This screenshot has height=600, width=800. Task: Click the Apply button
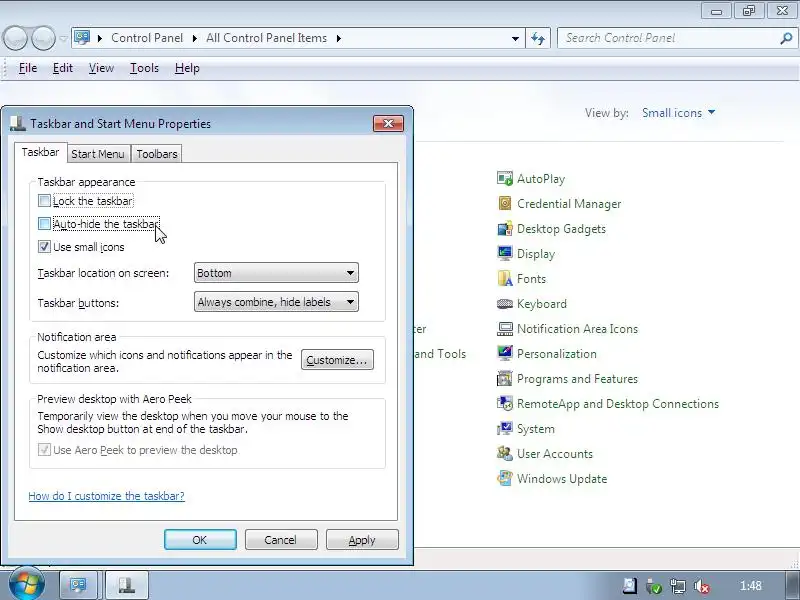pos(362,539)
